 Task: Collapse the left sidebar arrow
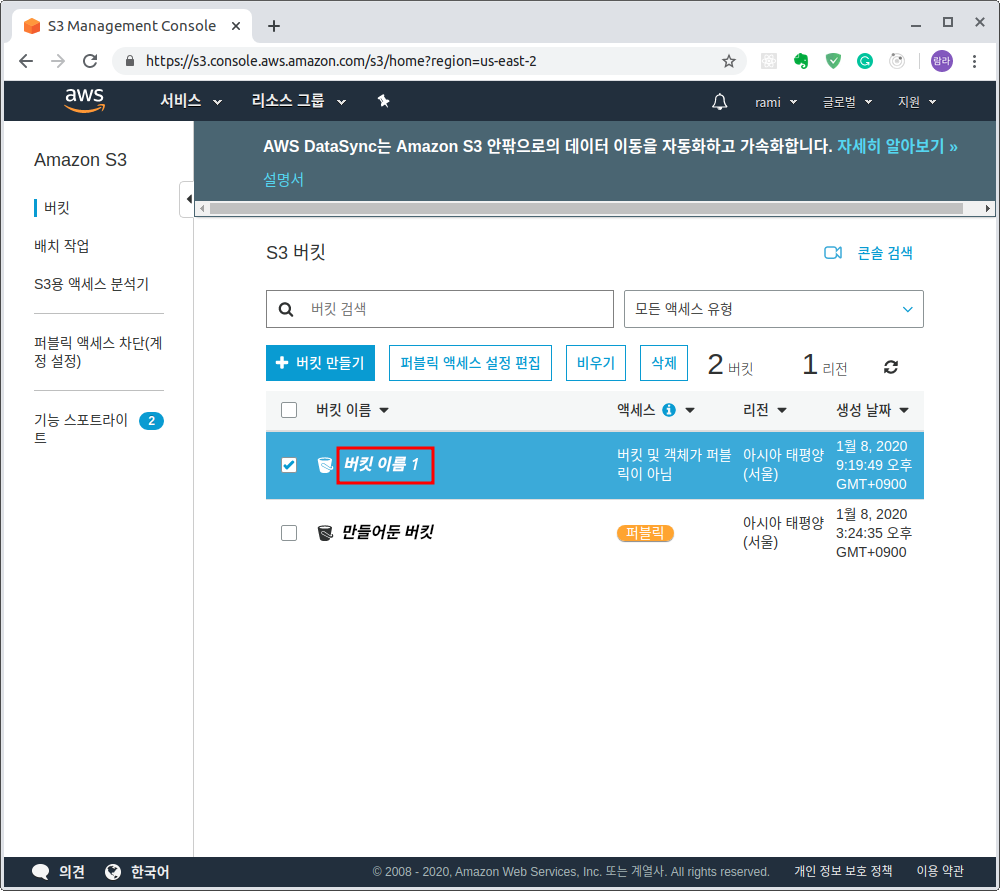point(188,199)
